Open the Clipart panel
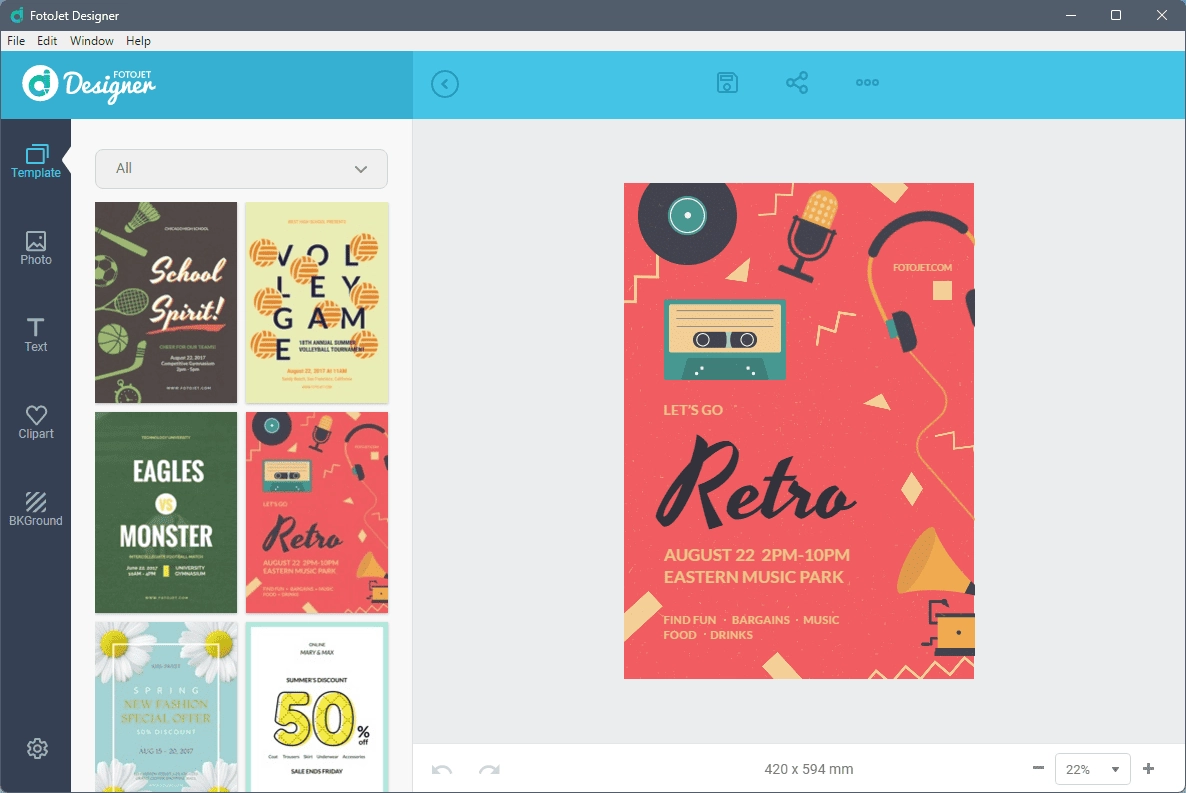 [x=36, y=422]
